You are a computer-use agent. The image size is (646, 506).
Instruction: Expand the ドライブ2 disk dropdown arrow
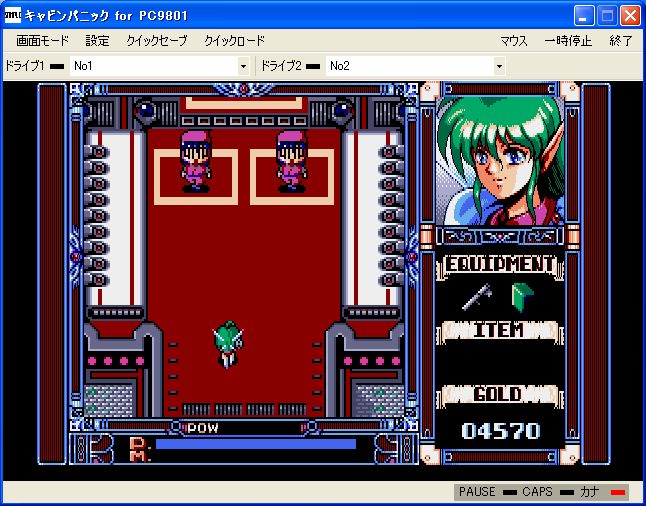pos(499,66)
